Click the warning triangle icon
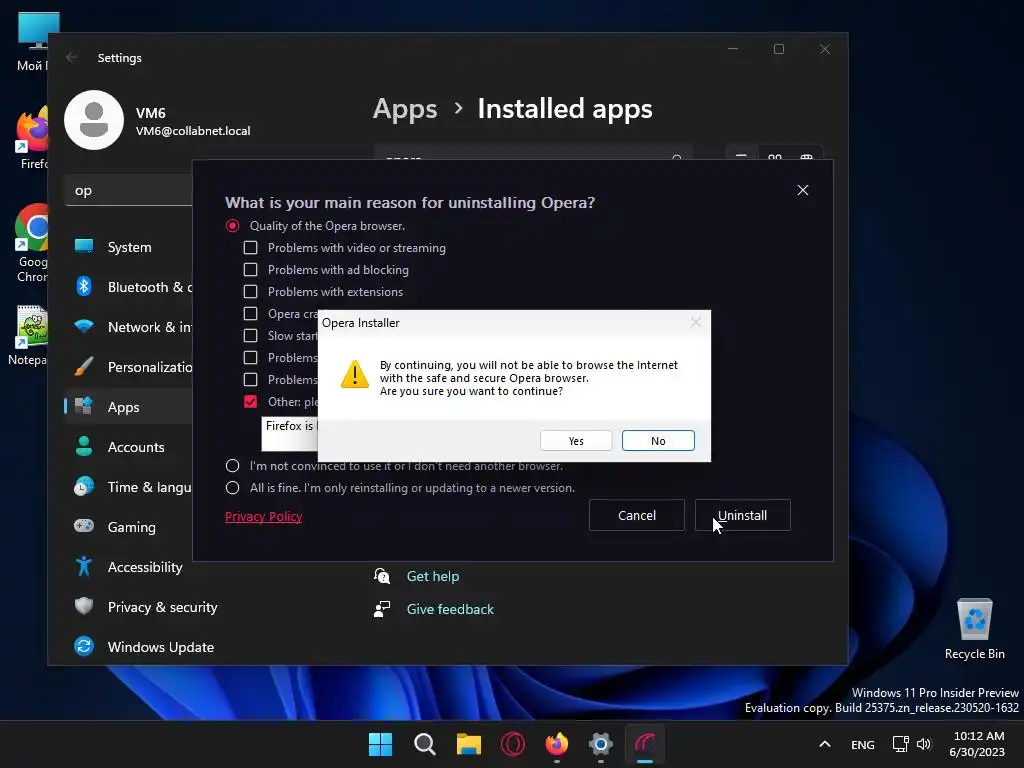1024x768 pixels. 355,375
